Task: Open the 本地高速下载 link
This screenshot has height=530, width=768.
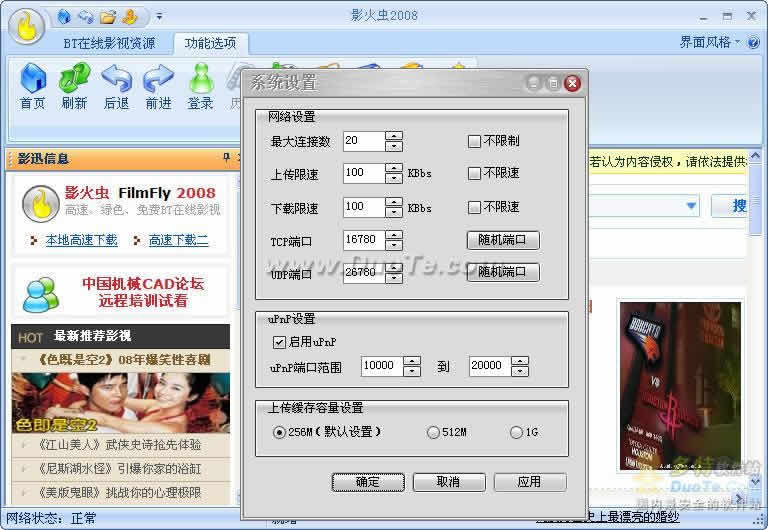Action: [81, 240]
